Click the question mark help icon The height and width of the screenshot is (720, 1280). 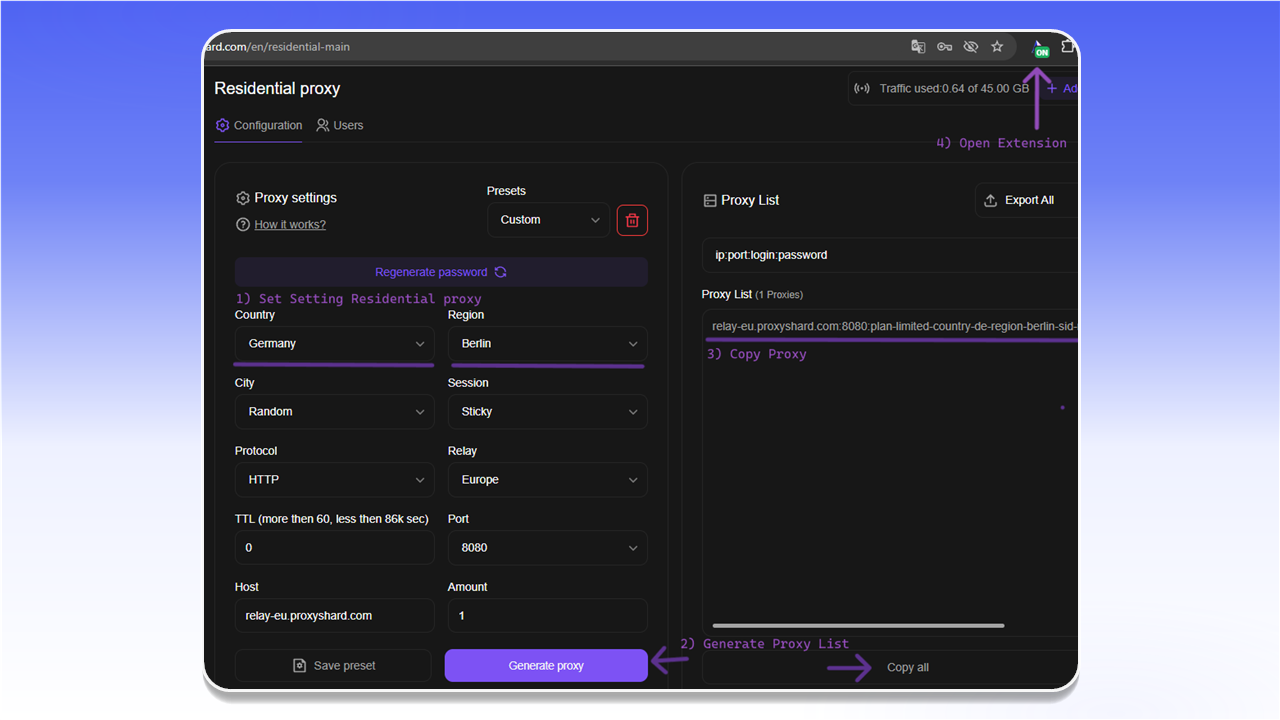(x=242, y=224)
